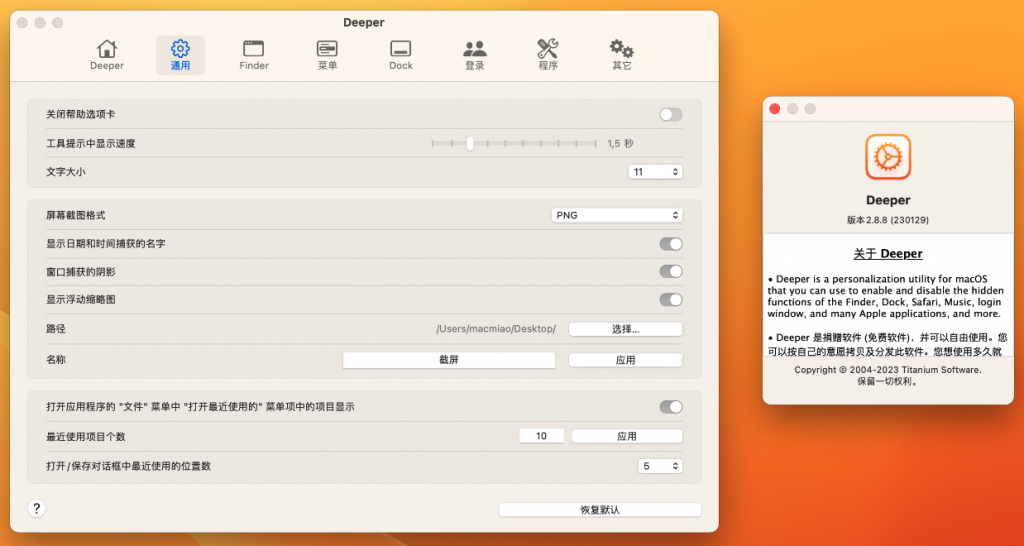Screen dimensions: 1024x546
Task: Click the 关于 Deeper heading in About window
Action: click(888, 254)
